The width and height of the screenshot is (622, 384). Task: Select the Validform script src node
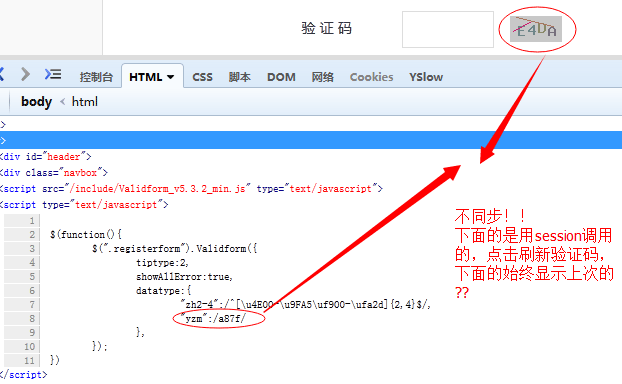191,188
